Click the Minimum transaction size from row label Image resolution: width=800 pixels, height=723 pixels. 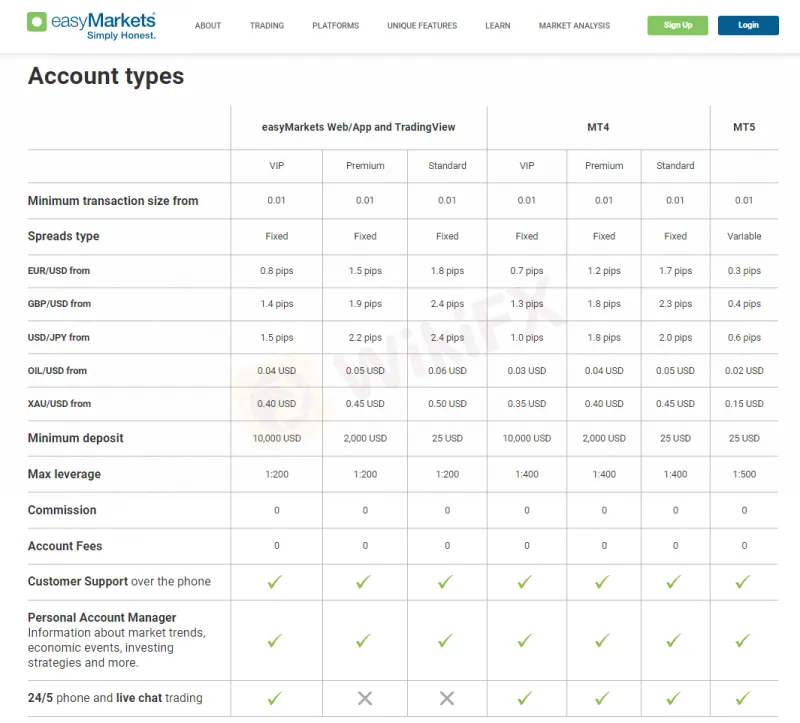pos(113,201)
